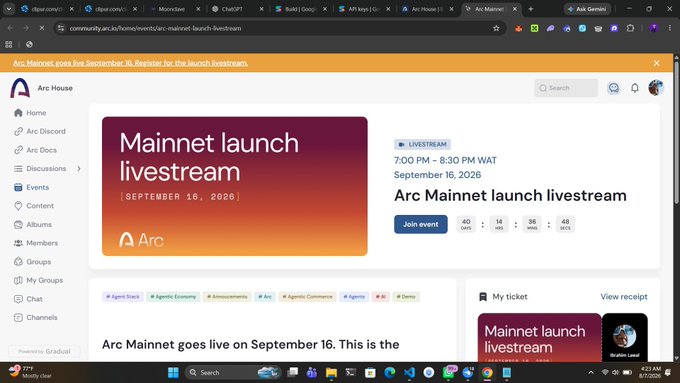Open Arc Discord link in sidebar
The width and height of the screenshot is (680, 383).
(39, 131)
